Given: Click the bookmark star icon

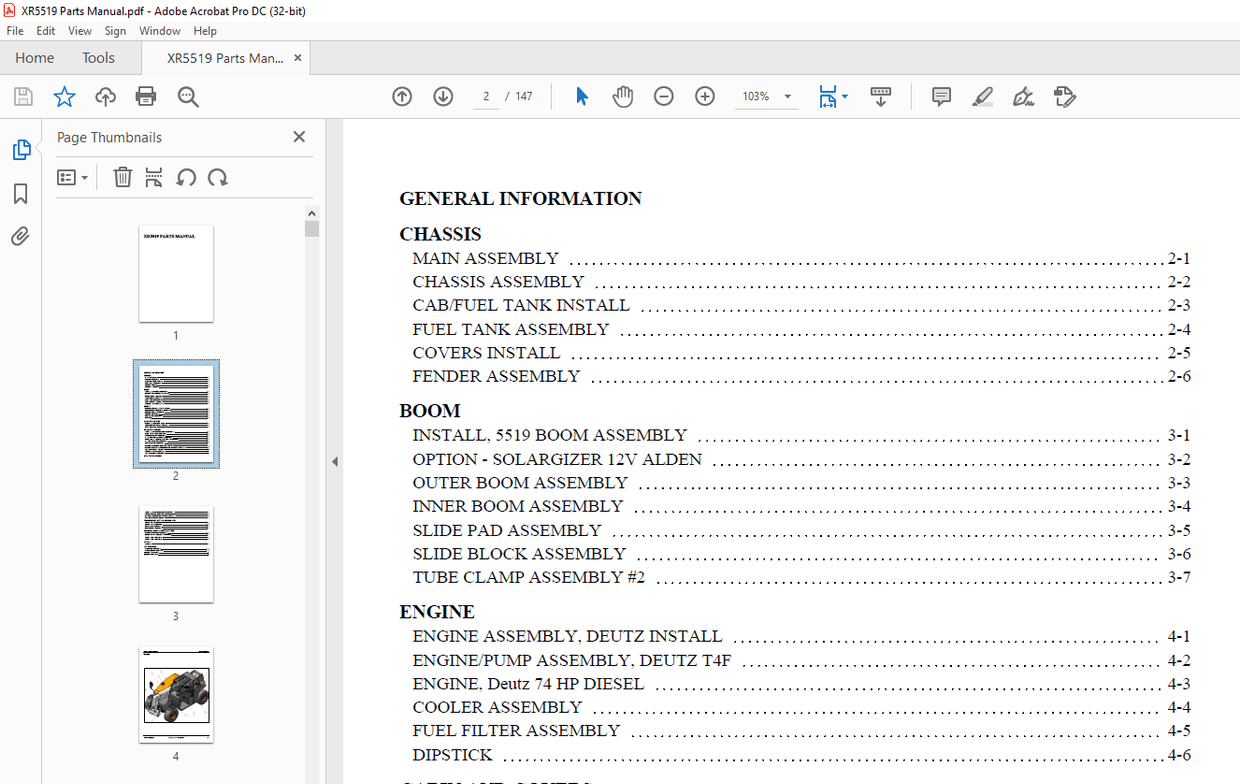Looking at the screenshot, I should click(x=64, y=97).
